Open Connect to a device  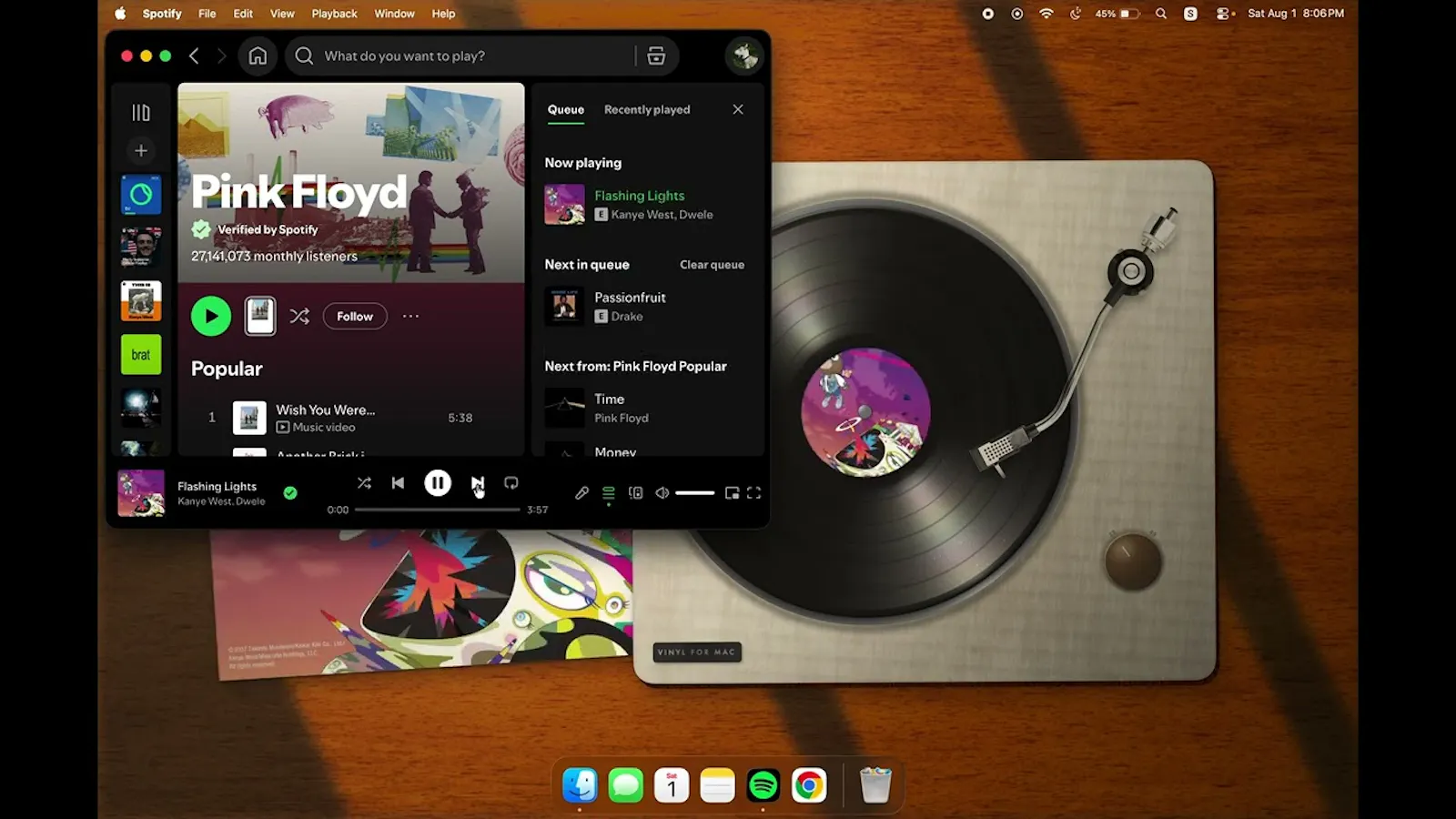pos(635,492)
